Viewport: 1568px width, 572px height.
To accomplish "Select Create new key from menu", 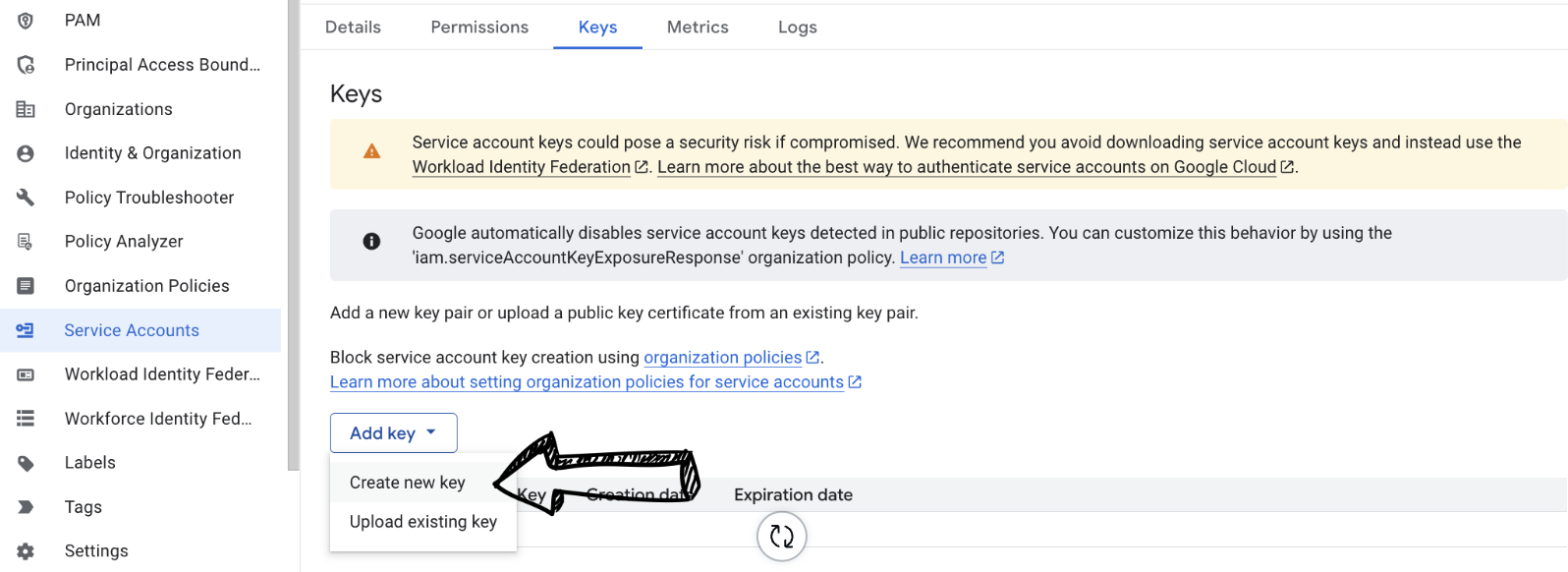I will [407, 483].
